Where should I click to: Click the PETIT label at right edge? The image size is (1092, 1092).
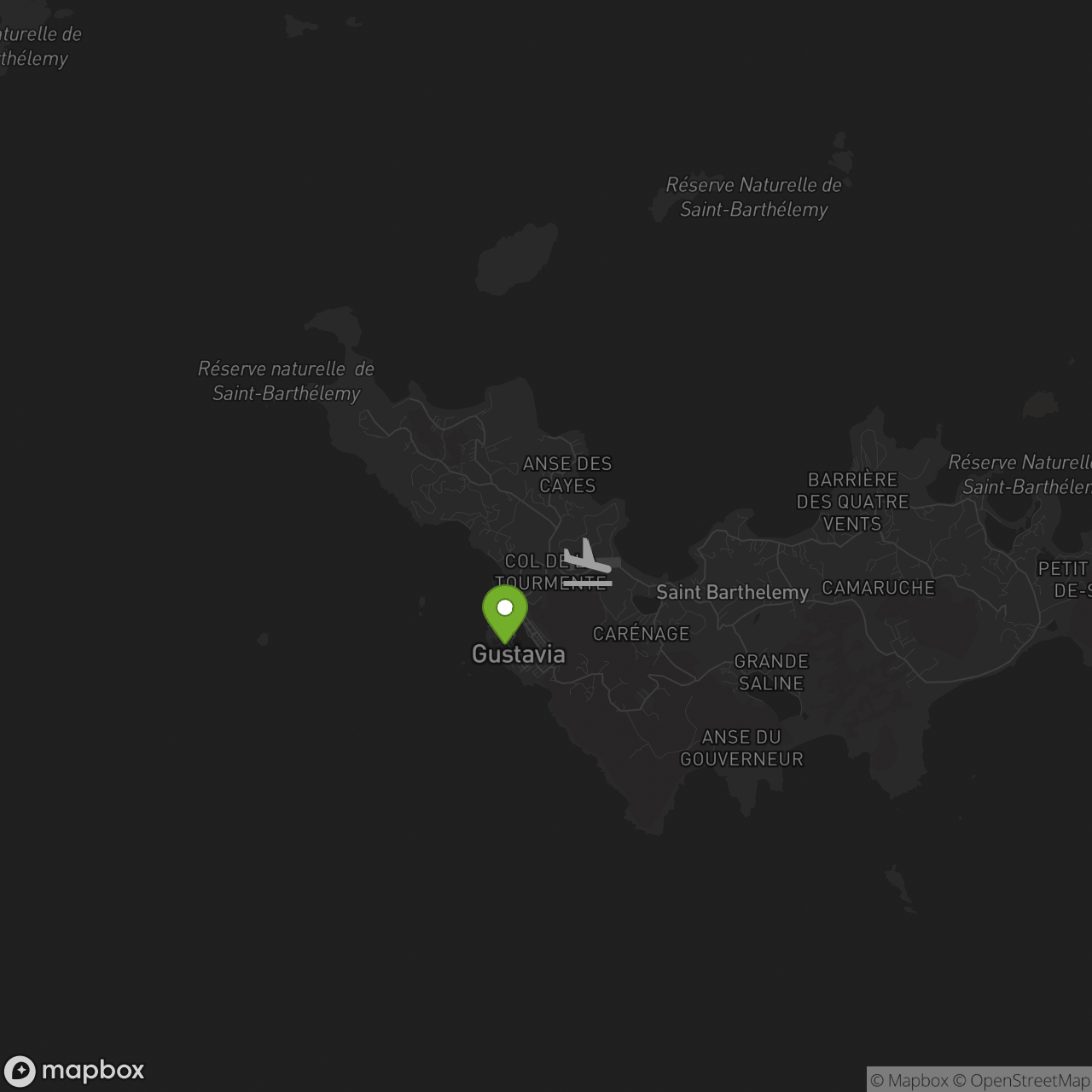[1064, 579]
